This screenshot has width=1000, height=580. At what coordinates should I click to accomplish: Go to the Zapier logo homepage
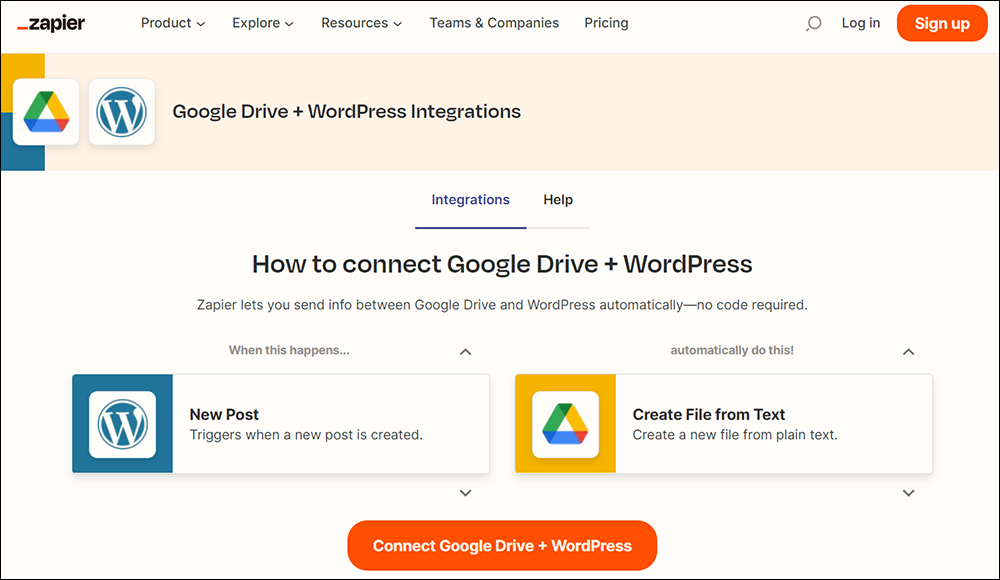click(51, 24)
